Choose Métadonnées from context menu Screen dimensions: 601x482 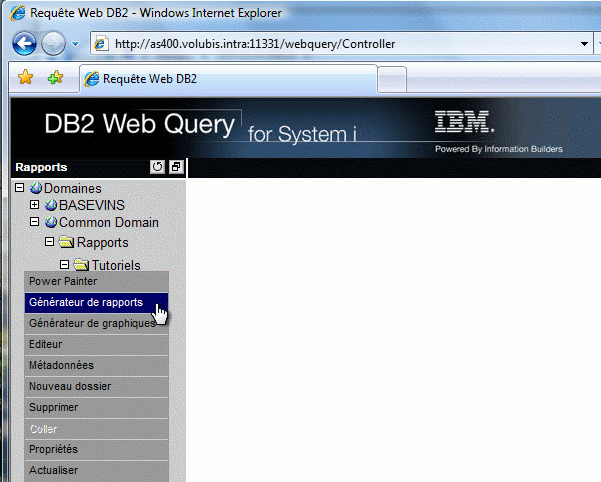click(97, 366)
